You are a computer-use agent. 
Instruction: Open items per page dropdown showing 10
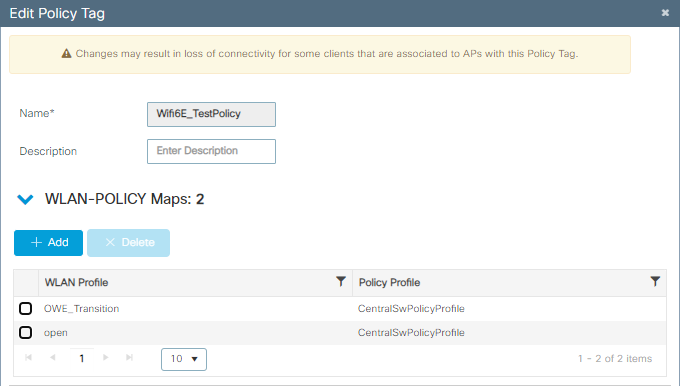tap(184, 359)
